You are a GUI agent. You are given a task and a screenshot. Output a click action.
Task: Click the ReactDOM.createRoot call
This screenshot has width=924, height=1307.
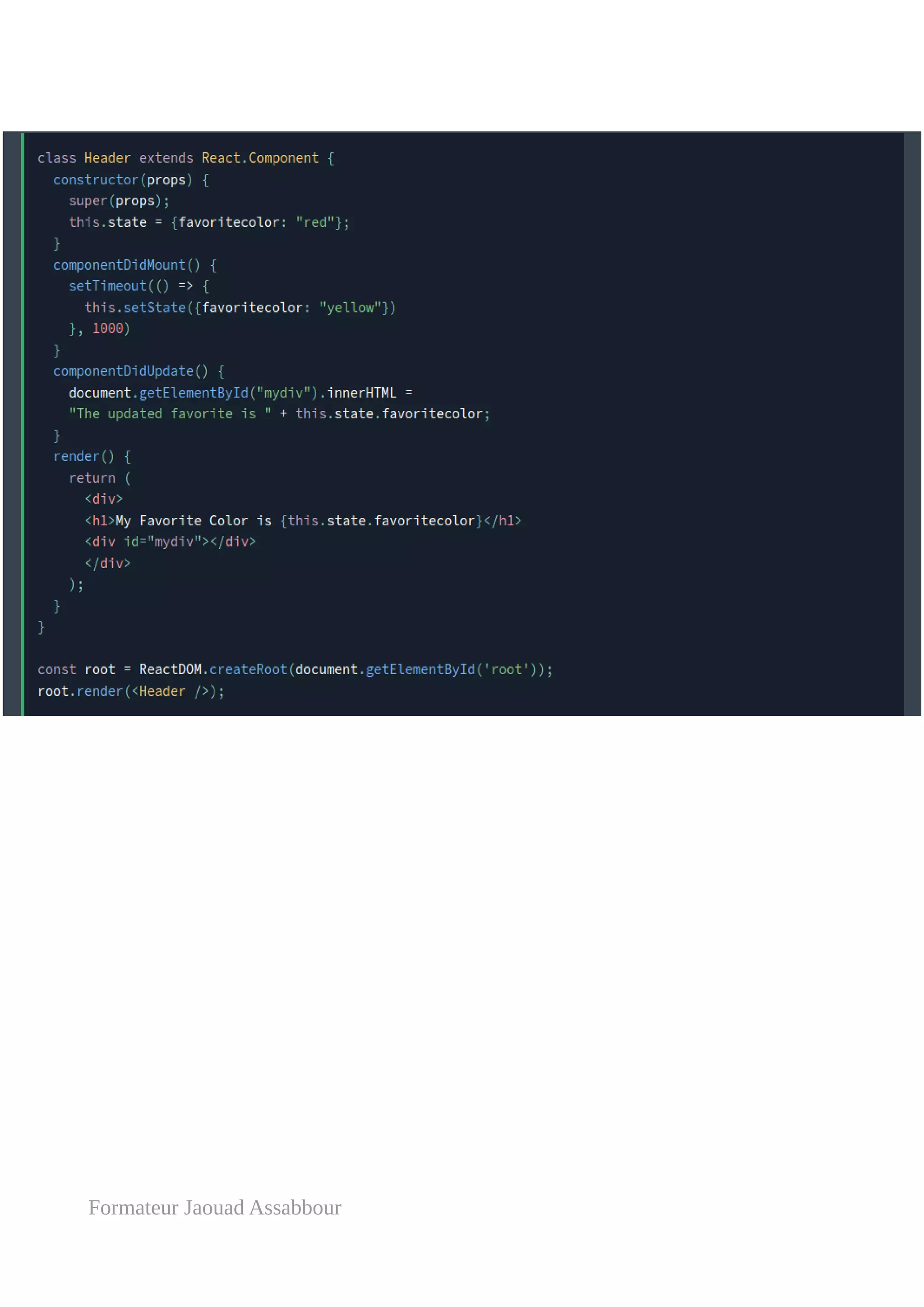pos(213,670)
